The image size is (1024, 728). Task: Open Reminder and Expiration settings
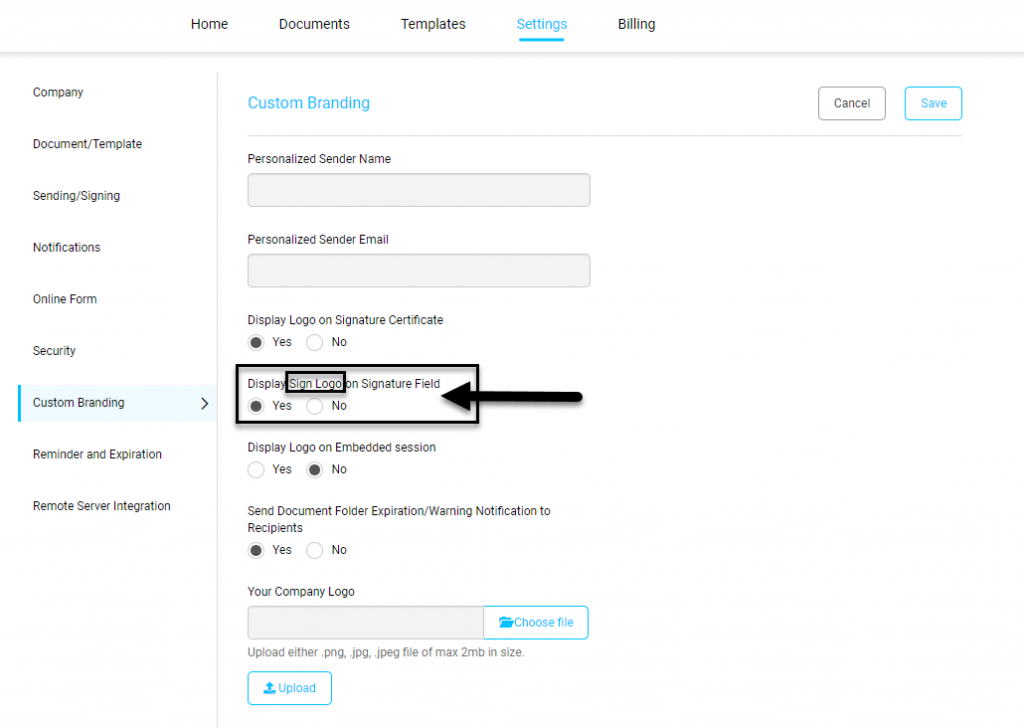(97, 454)
